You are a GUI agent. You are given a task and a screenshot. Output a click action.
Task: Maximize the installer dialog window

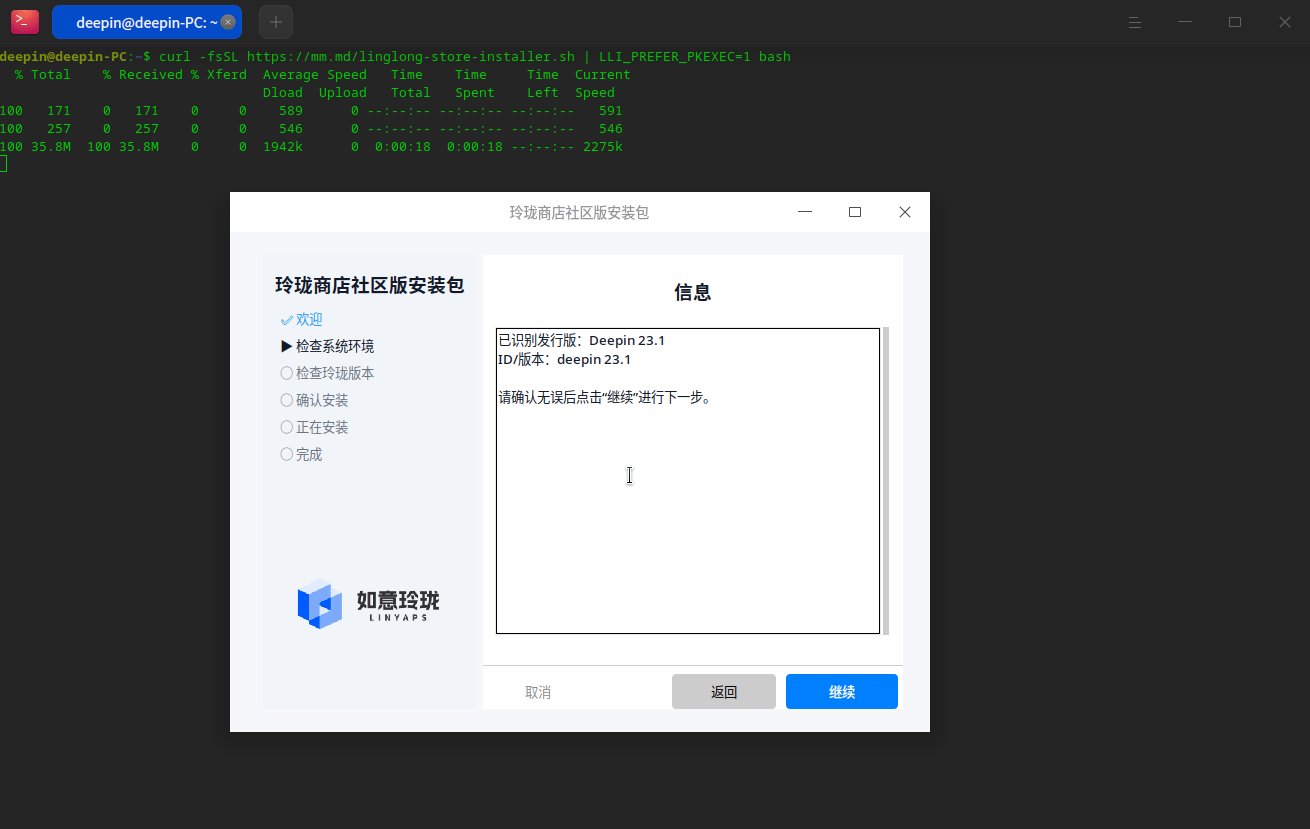tap(855, 212)
